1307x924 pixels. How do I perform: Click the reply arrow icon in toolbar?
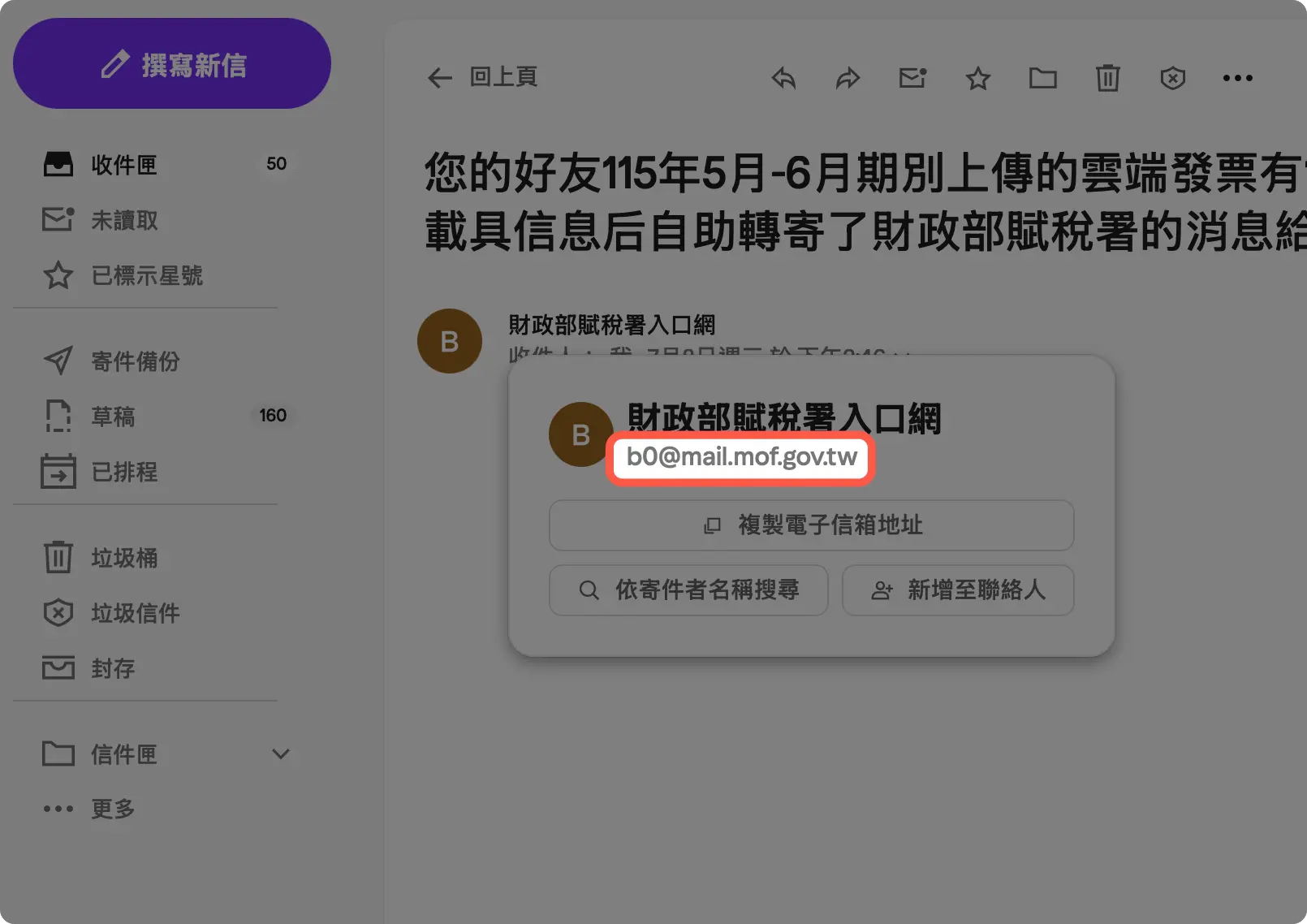pos(783,78)
